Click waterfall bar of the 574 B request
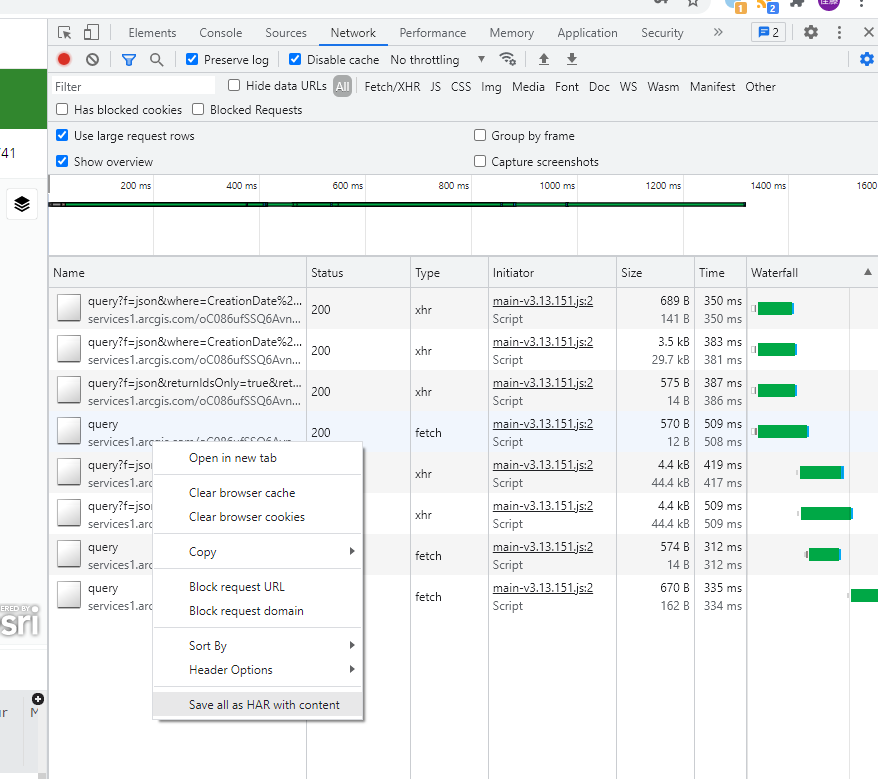 [823, 554]
